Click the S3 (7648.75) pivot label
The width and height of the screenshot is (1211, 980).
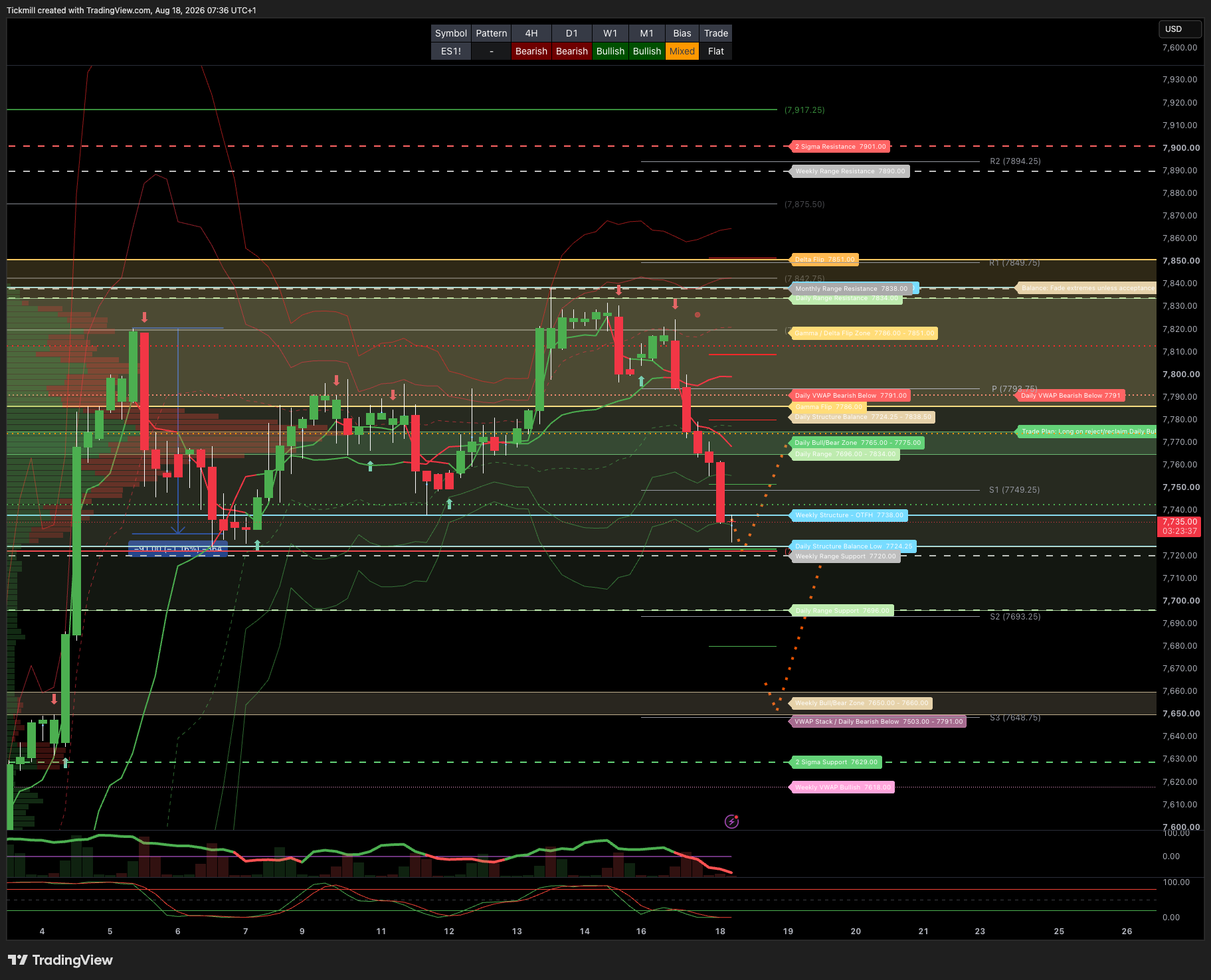tap(1015, 718)
